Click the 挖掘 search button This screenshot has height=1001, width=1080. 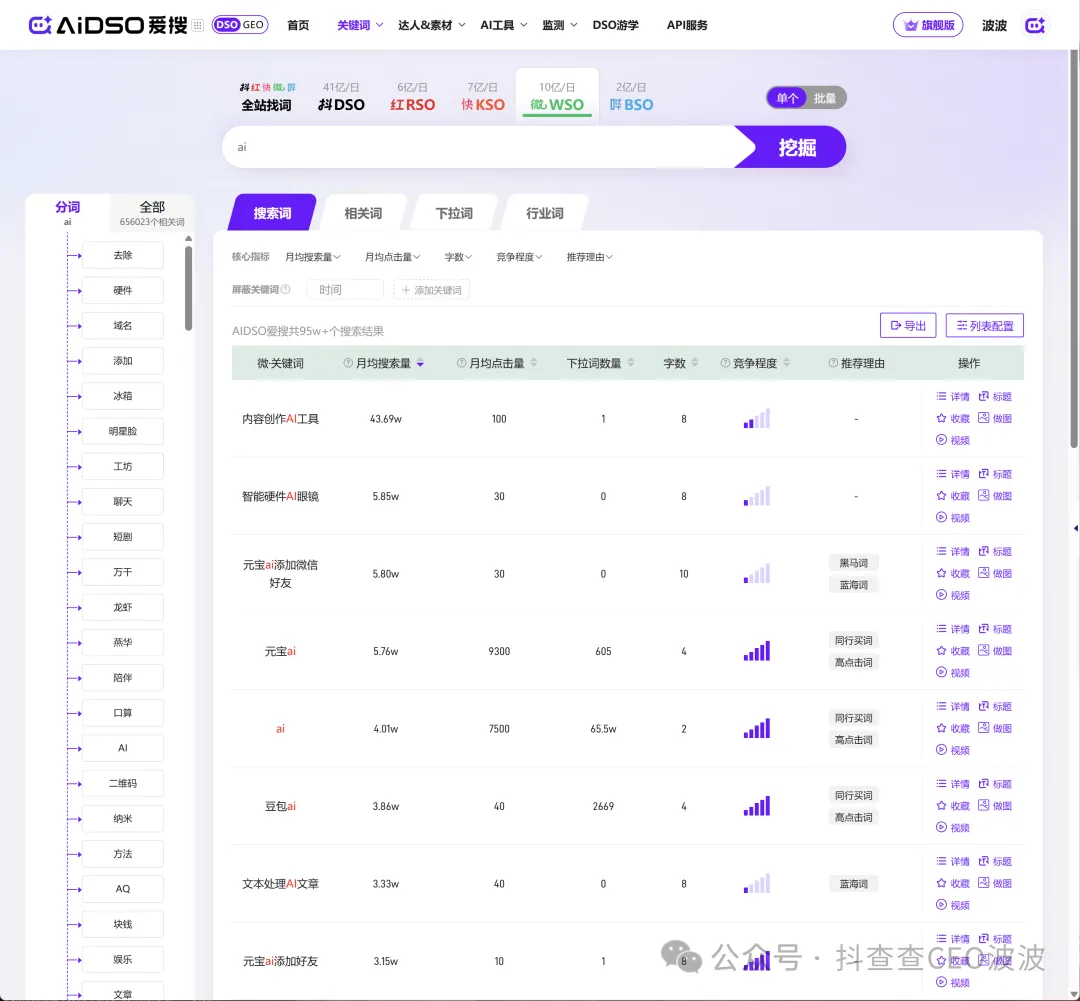pyautogui.click(x=796, y=148)
